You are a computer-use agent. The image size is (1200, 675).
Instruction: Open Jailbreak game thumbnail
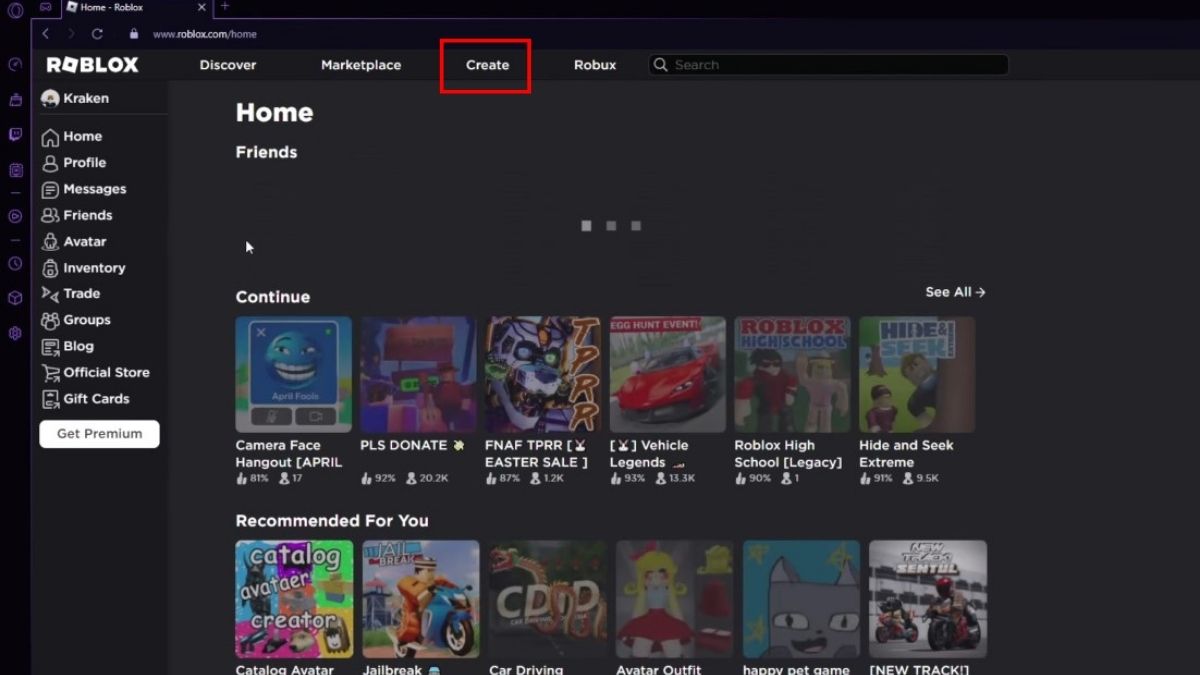tap(421, 599)
